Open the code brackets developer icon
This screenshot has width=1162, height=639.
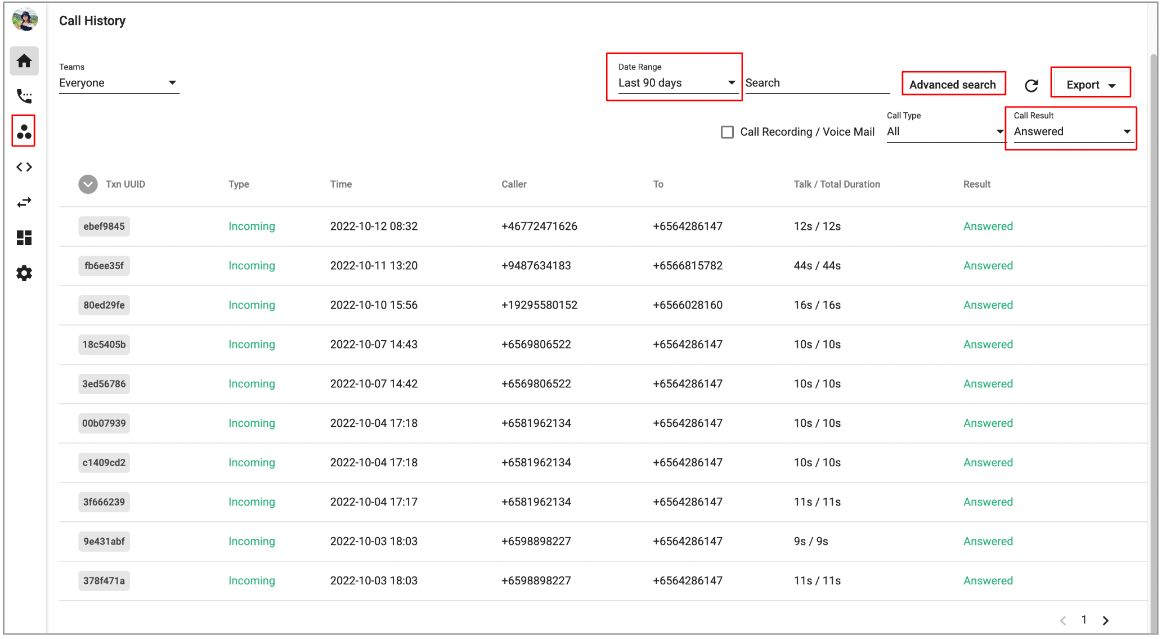24,167
